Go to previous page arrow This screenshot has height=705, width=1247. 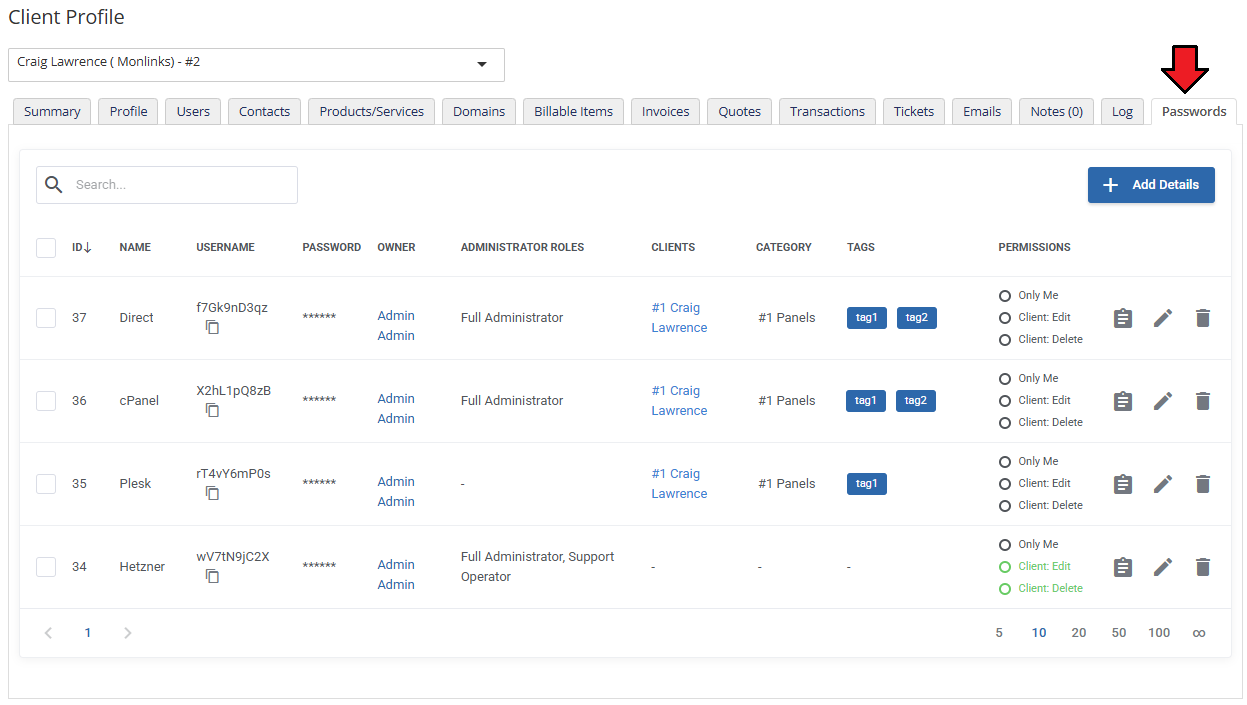coord(48,633)
